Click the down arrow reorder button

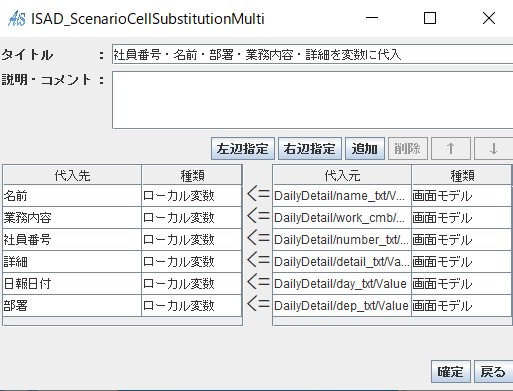point(494,148)
